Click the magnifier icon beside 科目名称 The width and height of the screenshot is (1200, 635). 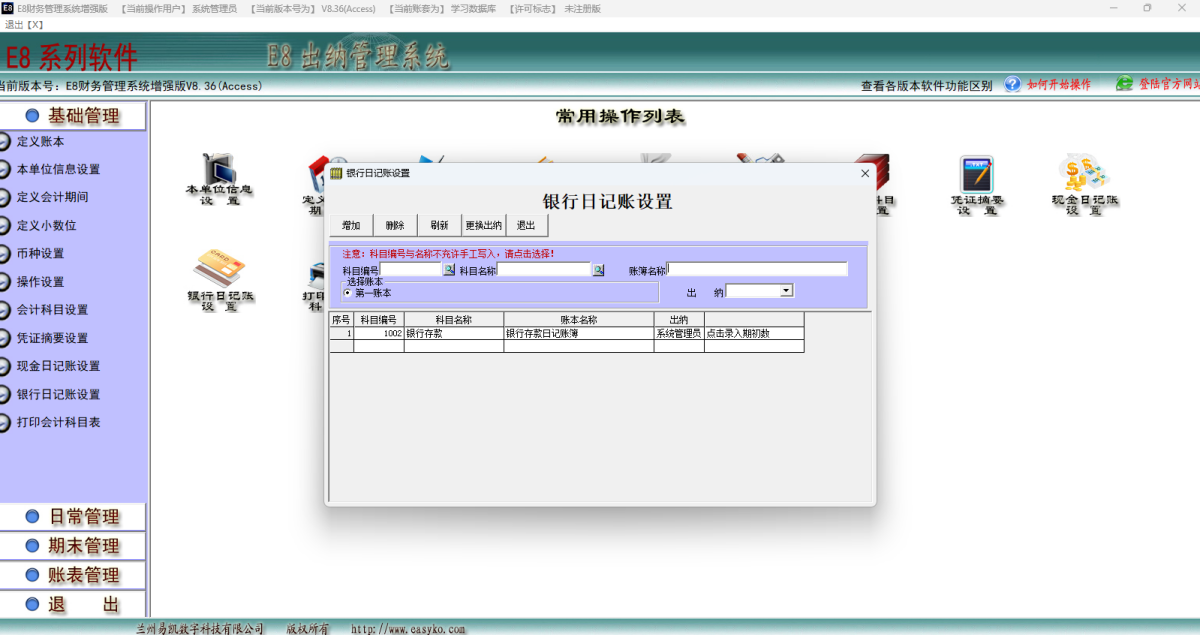coord(599,269)
